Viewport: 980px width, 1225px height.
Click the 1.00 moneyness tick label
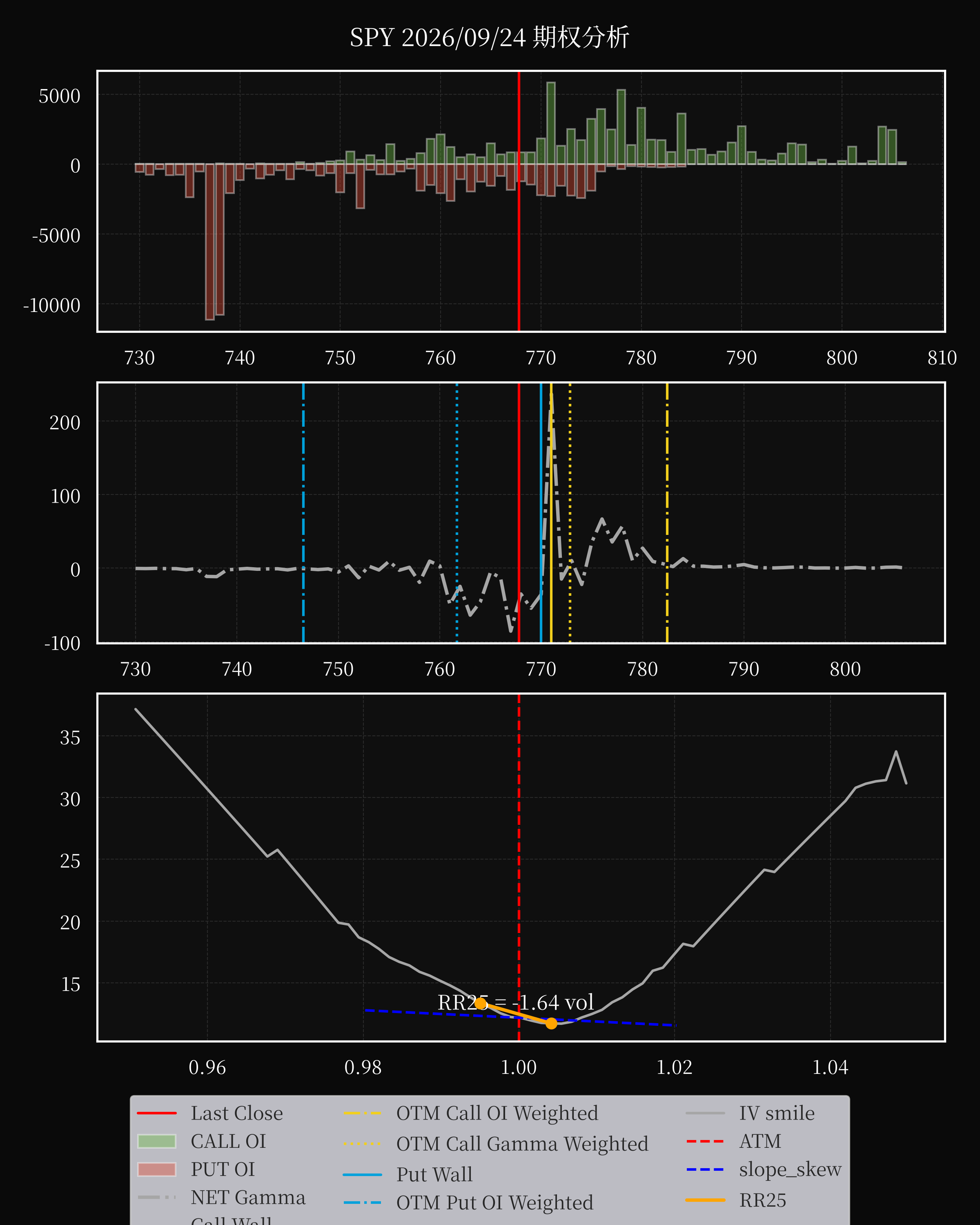[519, 1067]
